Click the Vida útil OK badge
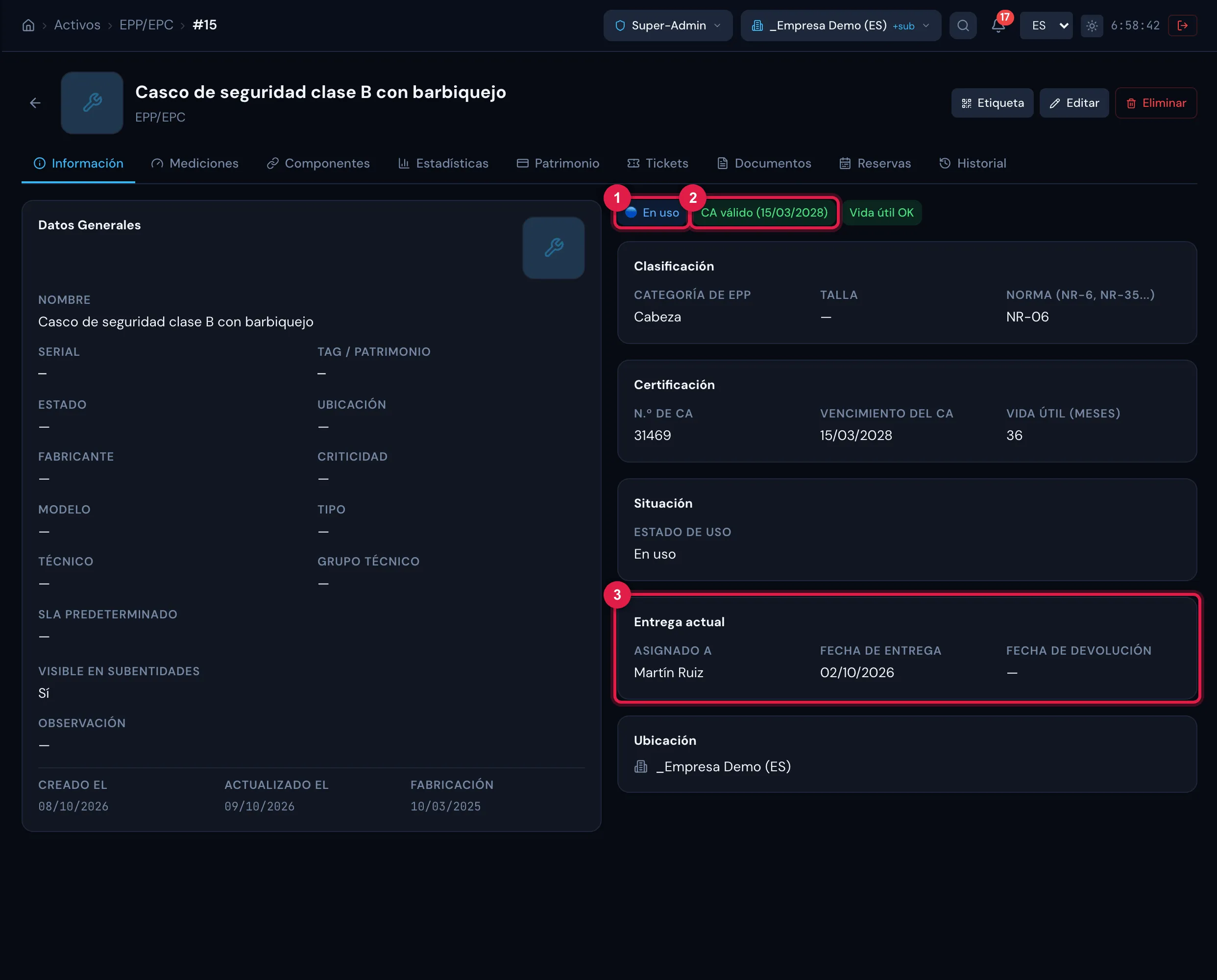 (x=881, y=213)
